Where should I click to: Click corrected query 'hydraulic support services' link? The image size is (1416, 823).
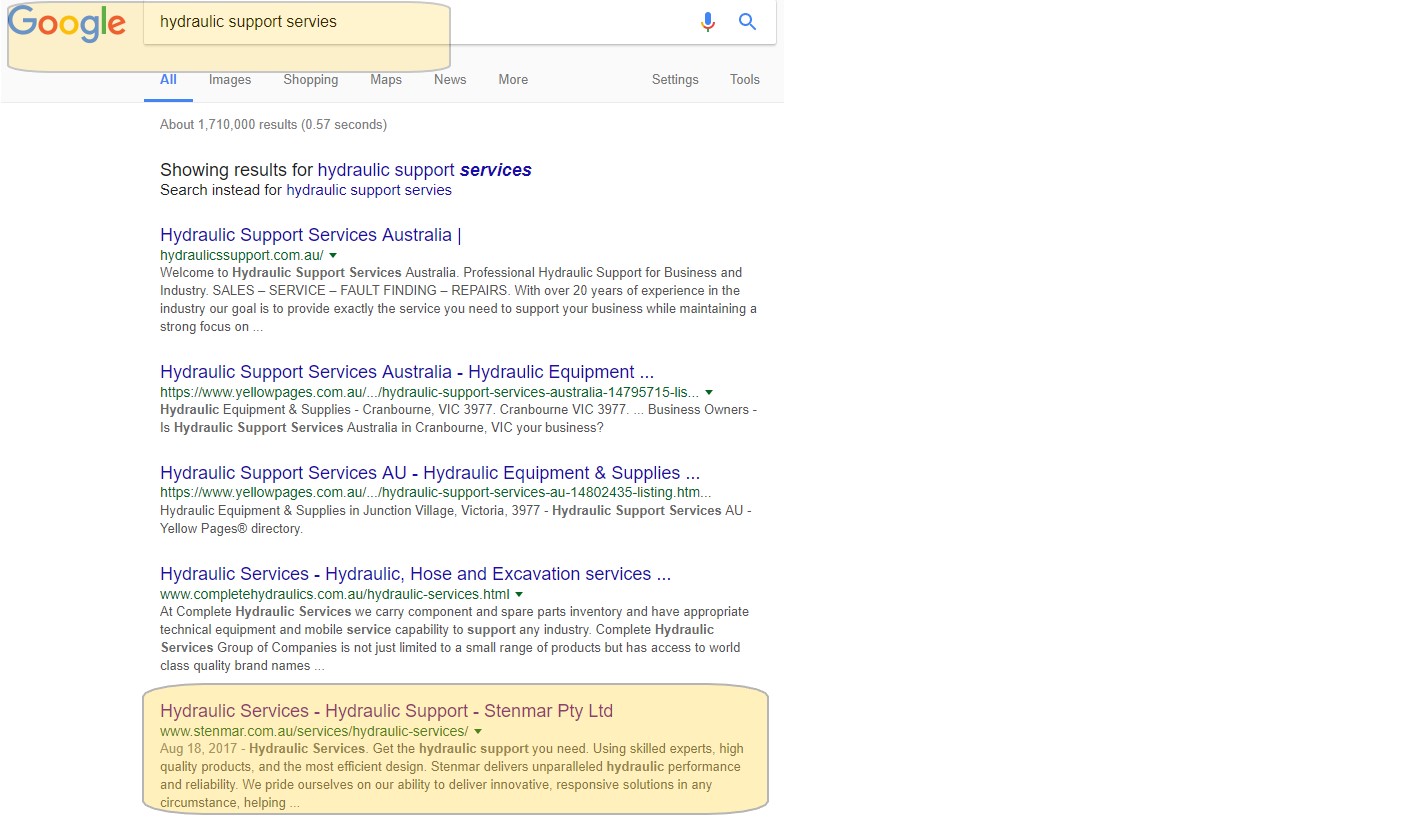pos(425,170)
